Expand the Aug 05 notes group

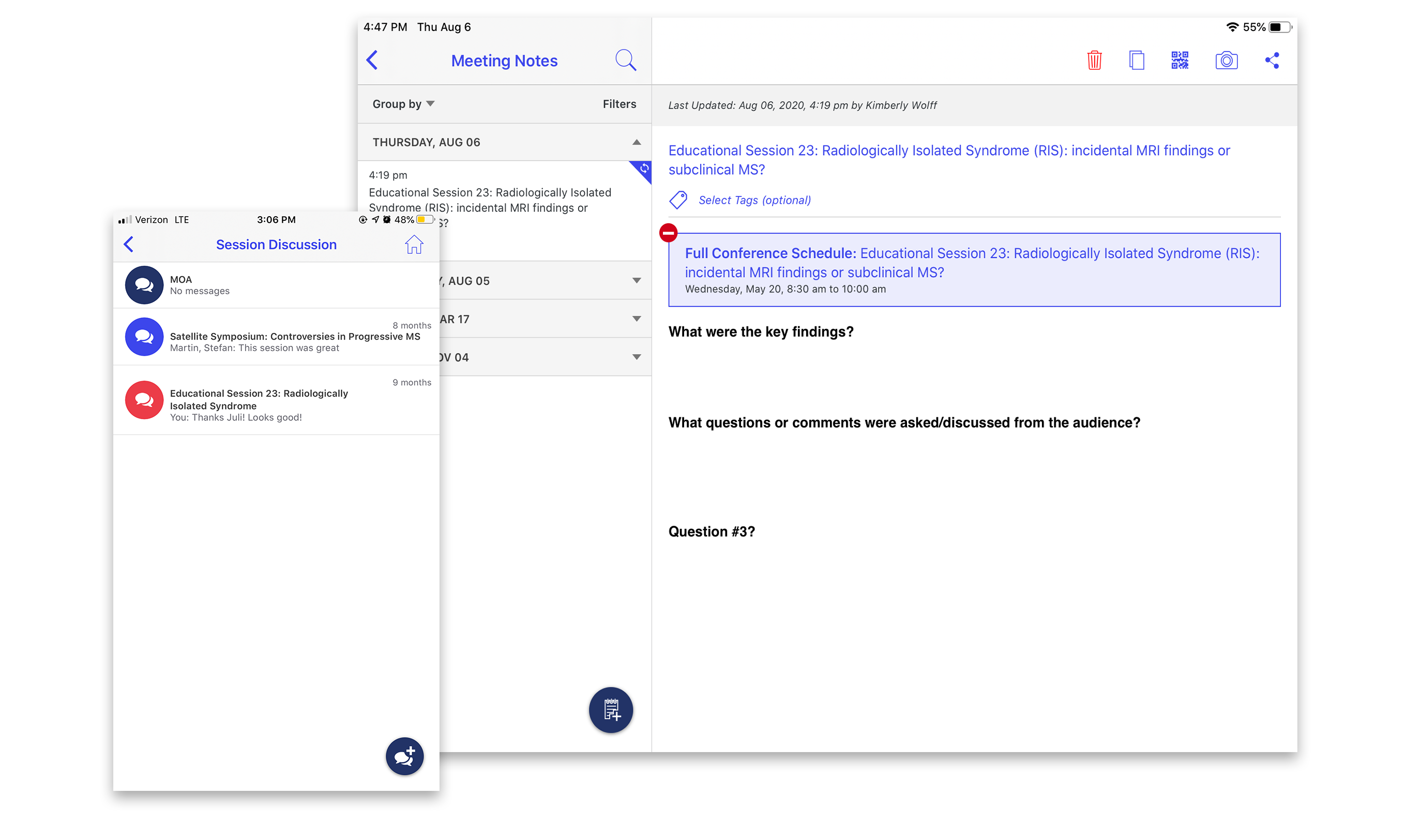(546, 281)
